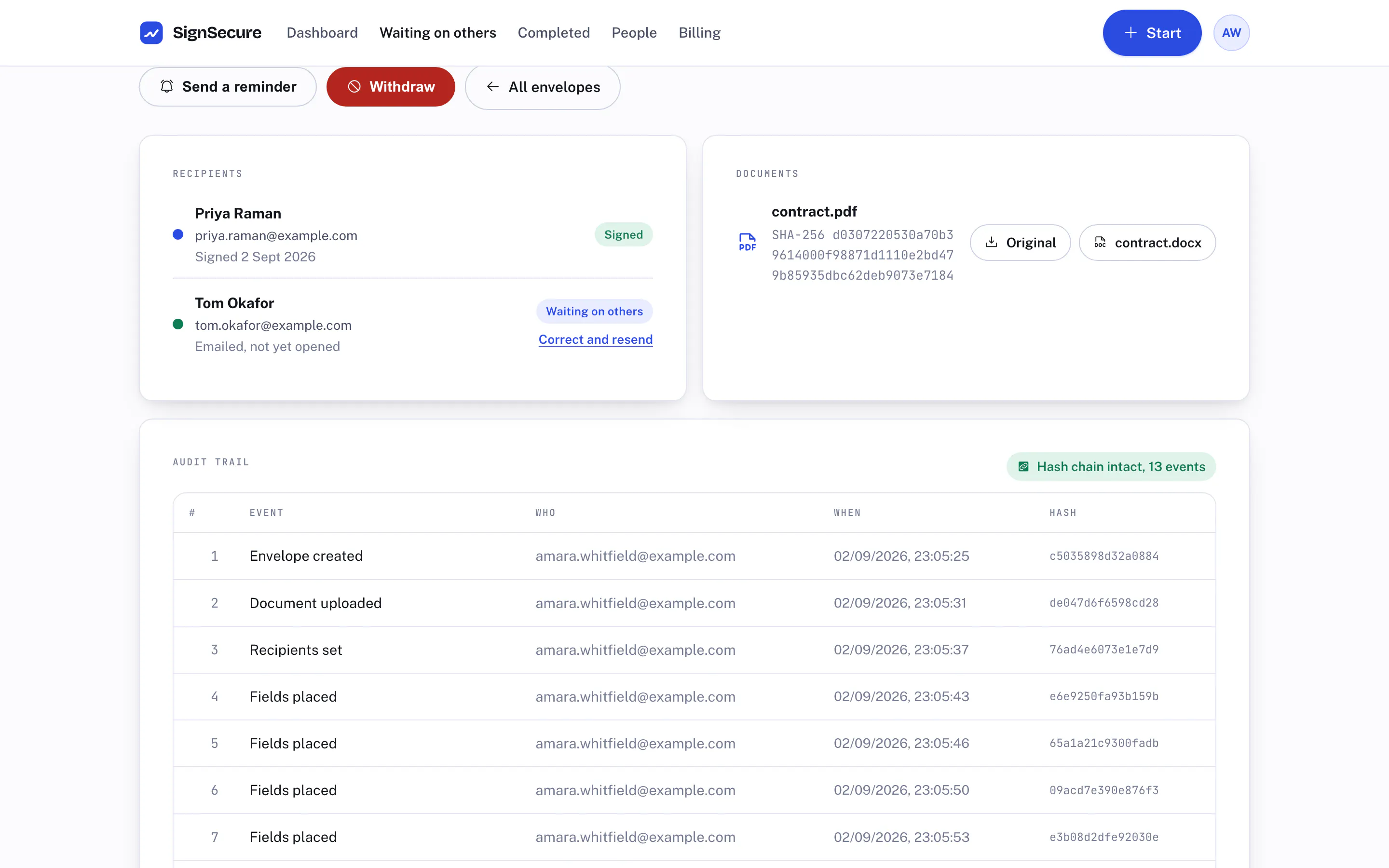This screenshot has height=868, width=1389.
Task: Click the hash chain verified icon
Action: (x=1023, y=467)
